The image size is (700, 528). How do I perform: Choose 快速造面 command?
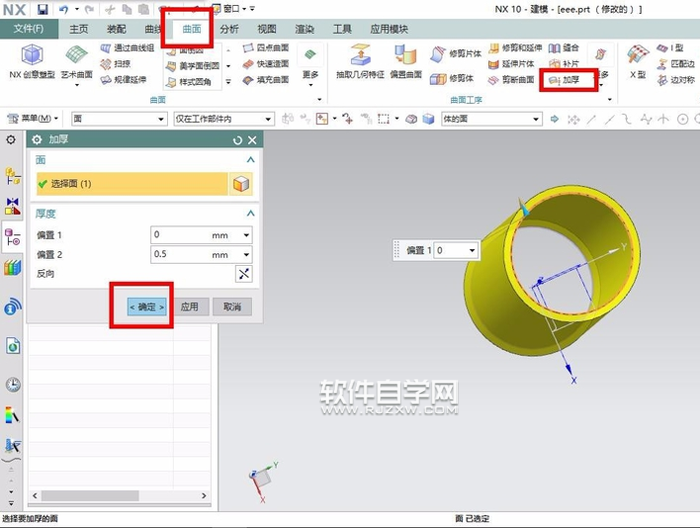[266, 64]
